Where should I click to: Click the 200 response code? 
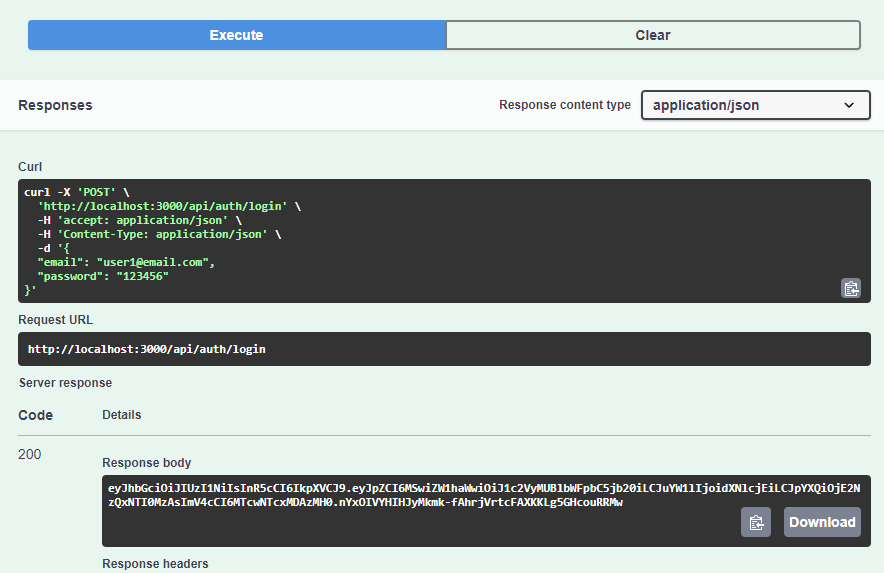(x=29, y=455)
